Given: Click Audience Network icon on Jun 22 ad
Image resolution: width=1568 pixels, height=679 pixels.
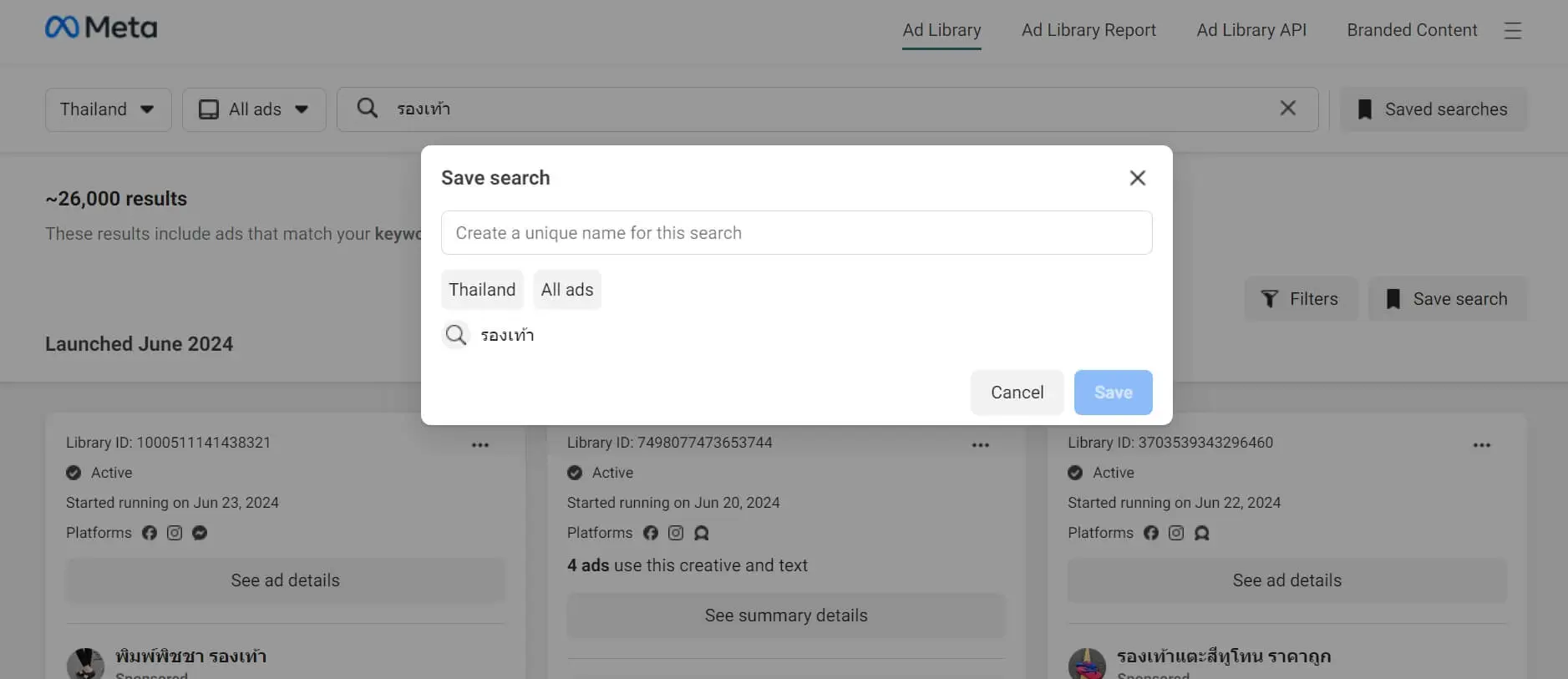Looking at the screenshot, I should (x=1202, y=533).
